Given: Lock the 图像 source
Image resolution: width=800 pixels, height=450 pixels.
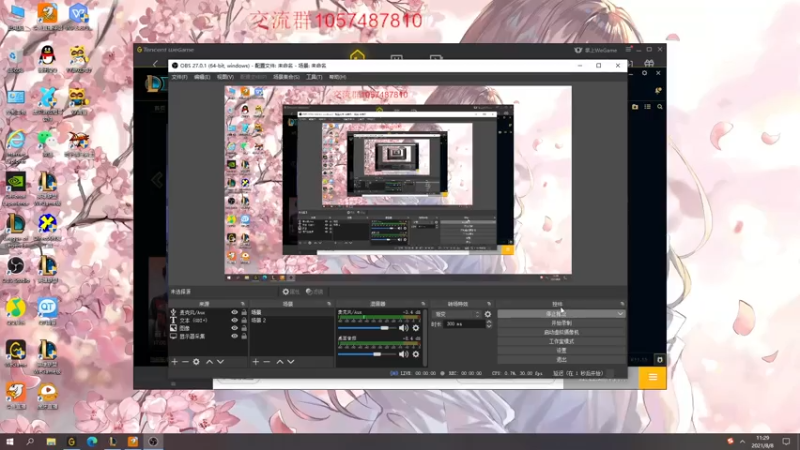Looking at the screenshot, I should tap(244, 328).
